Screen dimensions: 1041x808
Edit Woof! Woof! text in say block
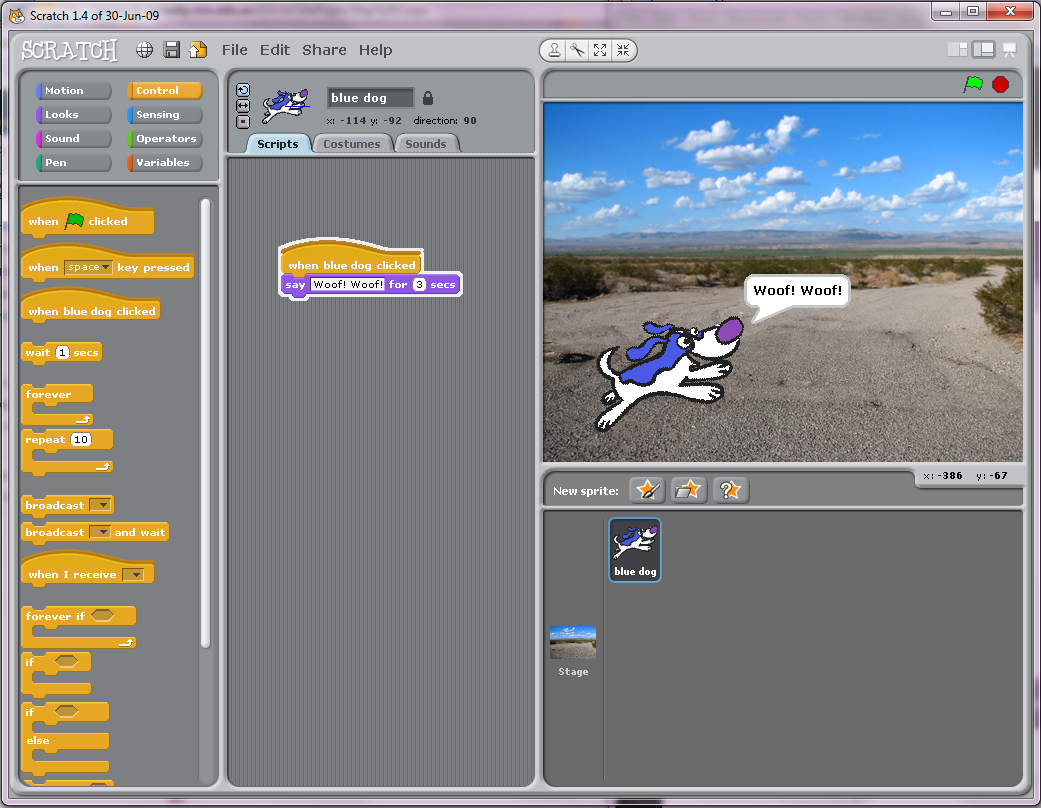(348, 284)
